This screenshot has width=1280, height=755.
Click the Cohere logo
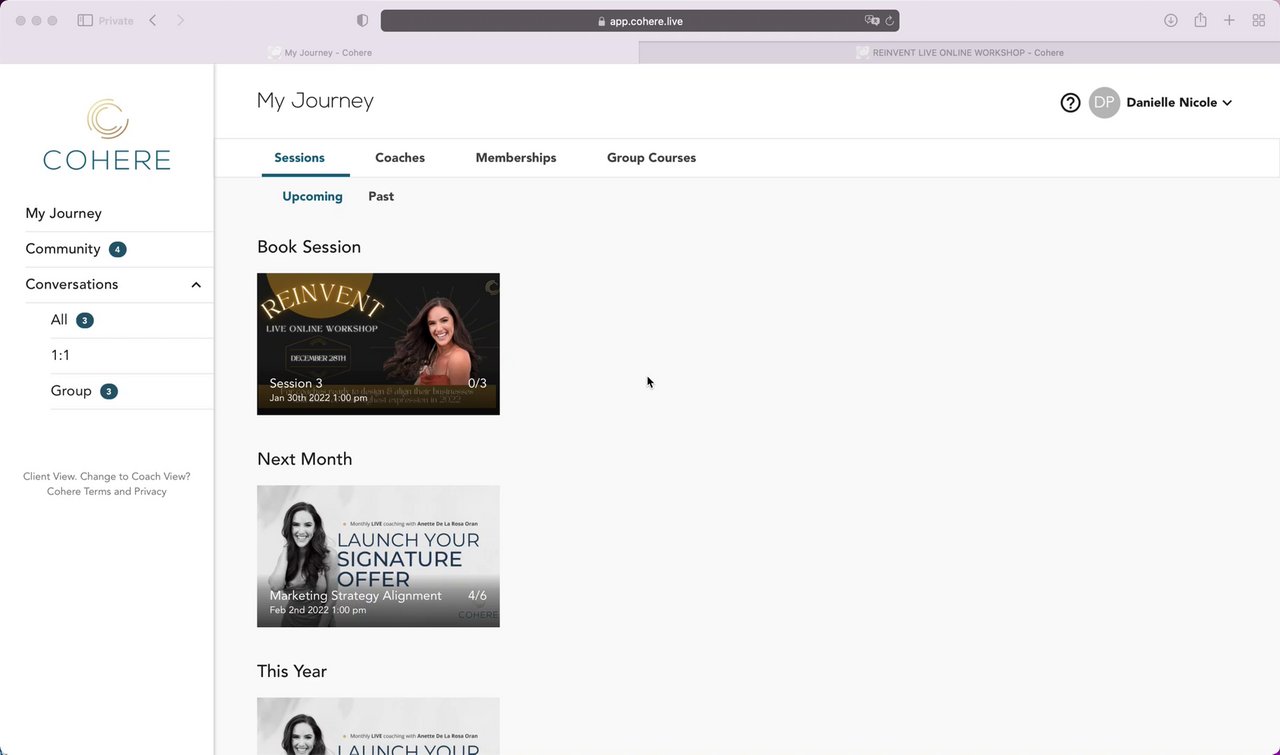pos(107,135)
